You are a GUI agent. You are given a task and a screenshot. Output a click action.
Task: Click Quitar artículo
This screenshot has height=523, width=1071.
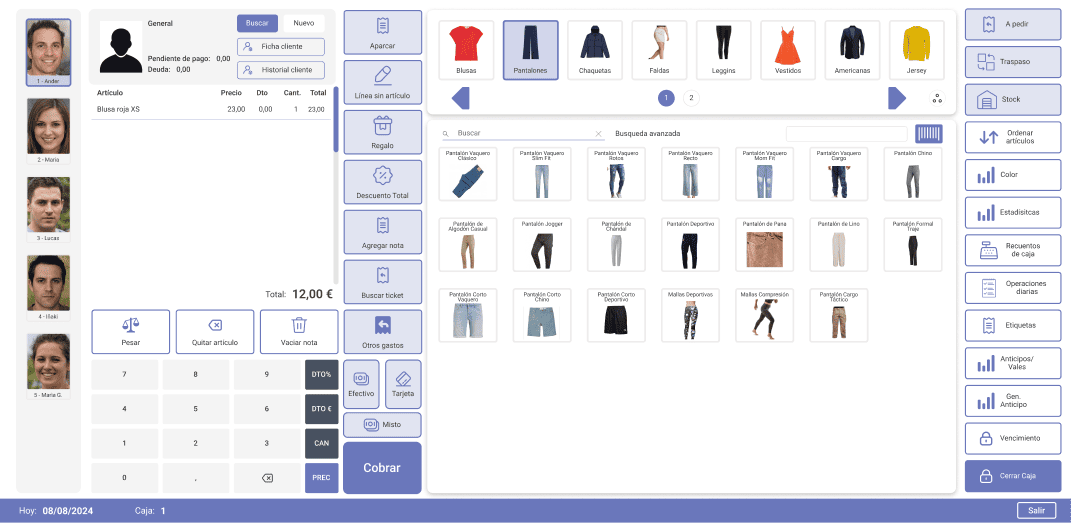click(214, 331)
